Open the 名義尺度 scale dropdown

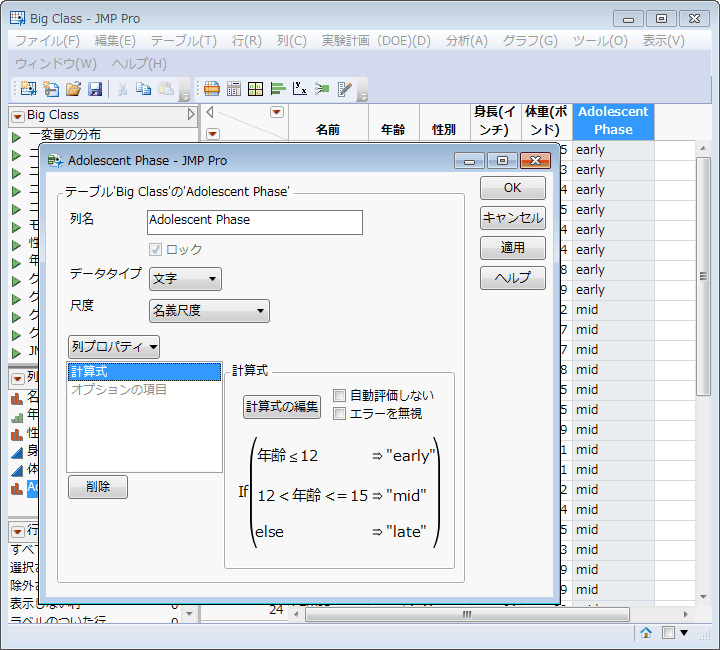pyautogui.click(x=209, y=311)
